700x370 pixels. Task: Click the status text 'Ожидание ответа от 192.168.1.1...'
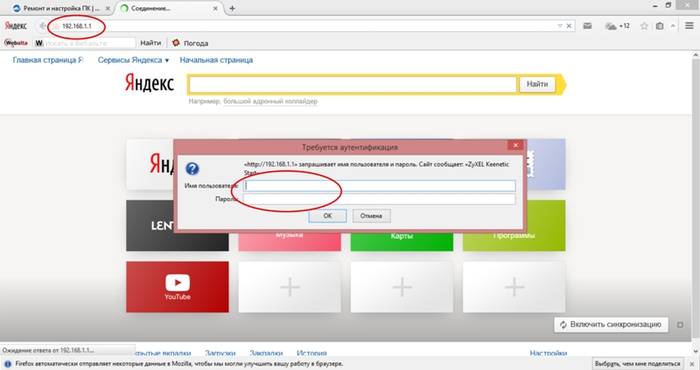48,350
